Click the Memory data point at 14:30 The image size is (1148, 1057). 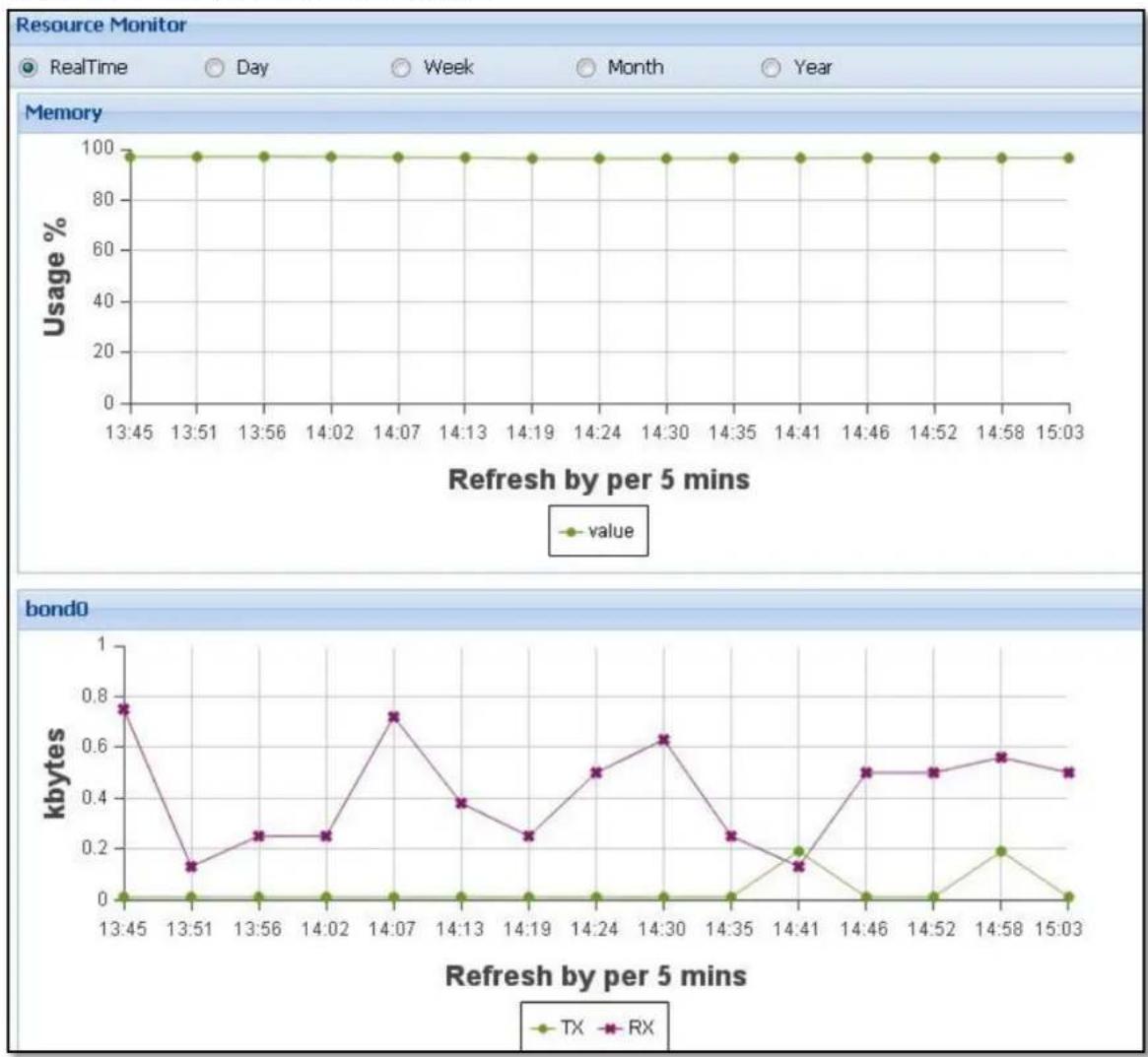pos(666,159)
